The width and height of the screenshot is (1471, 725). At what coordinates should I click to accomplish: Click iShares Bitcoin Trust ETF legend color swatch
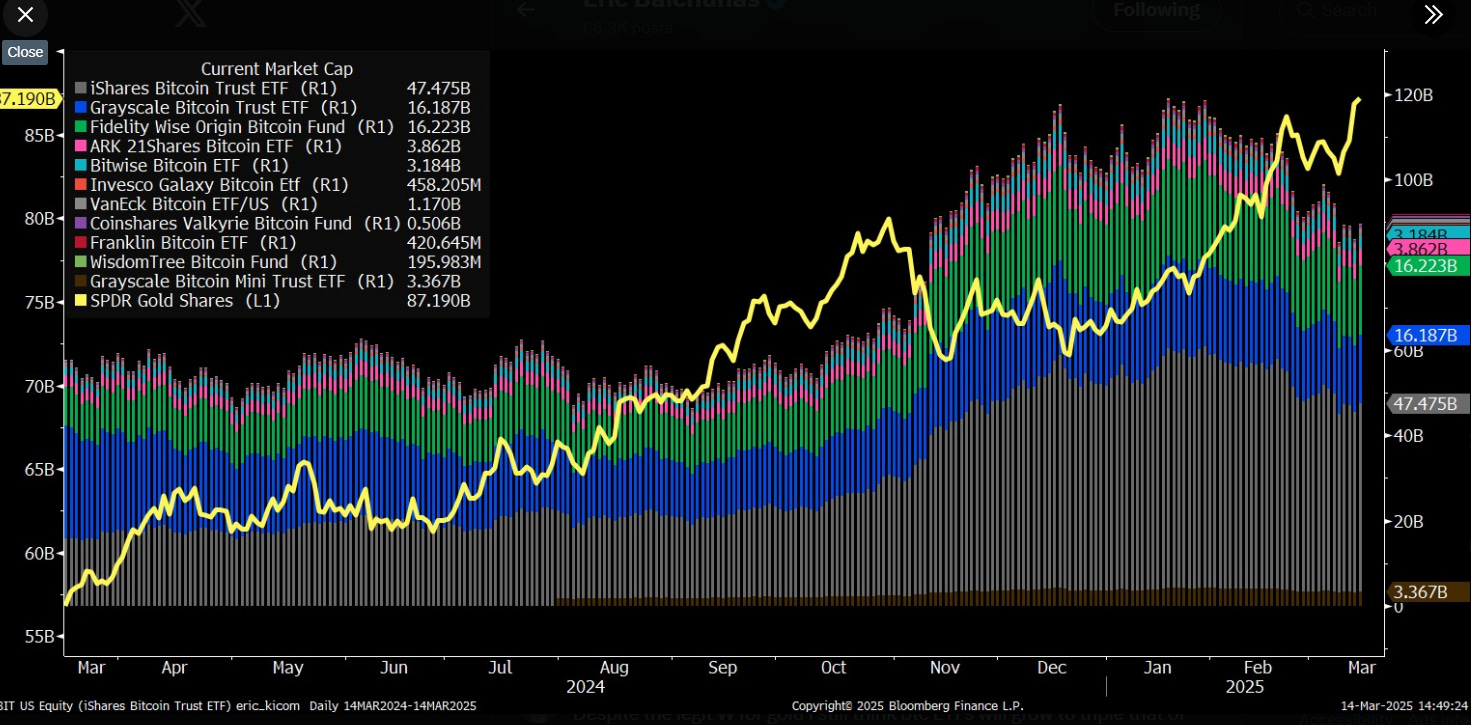tap(80, 88)
